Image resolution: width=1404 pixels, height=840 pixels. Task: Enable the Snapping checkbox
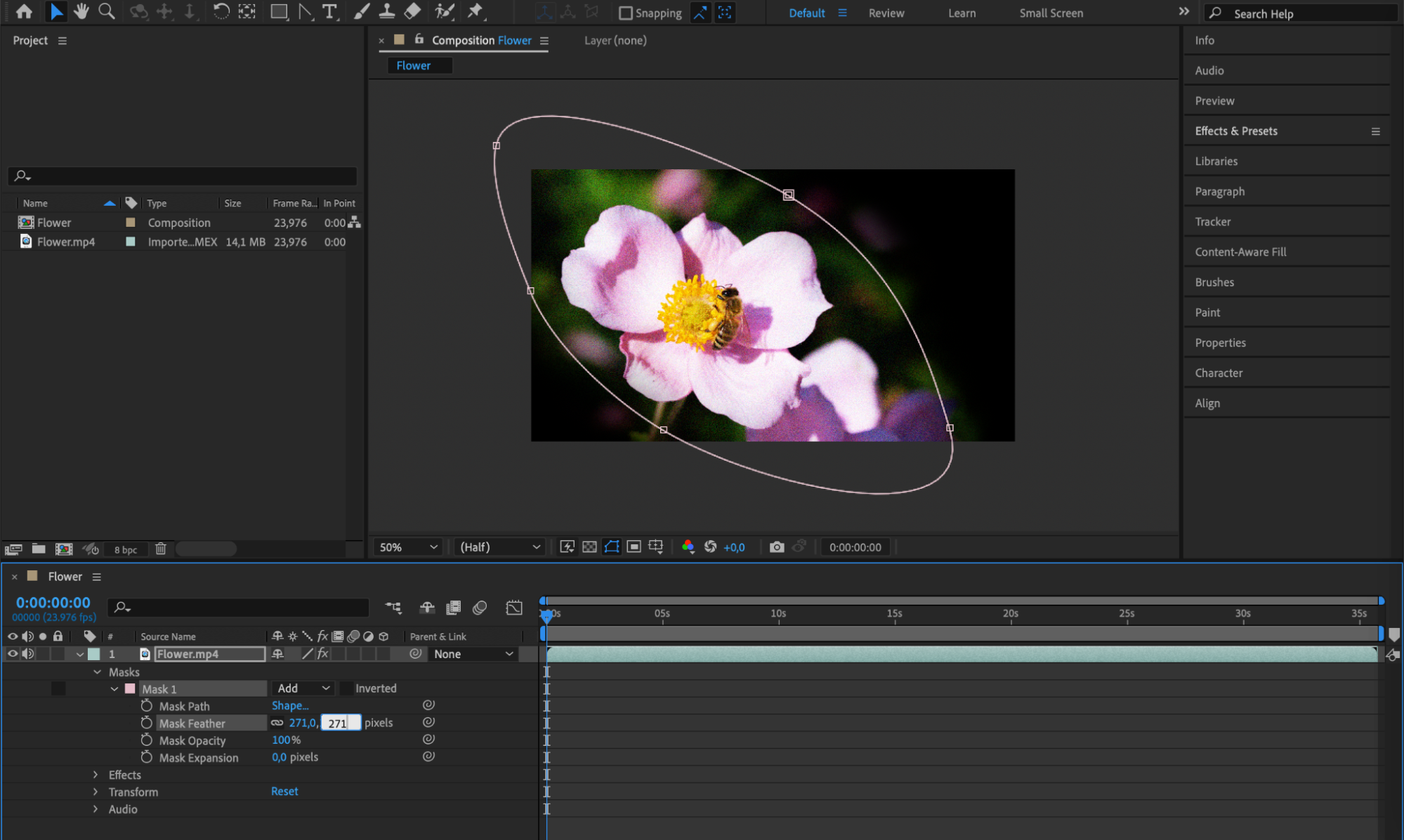625,13
